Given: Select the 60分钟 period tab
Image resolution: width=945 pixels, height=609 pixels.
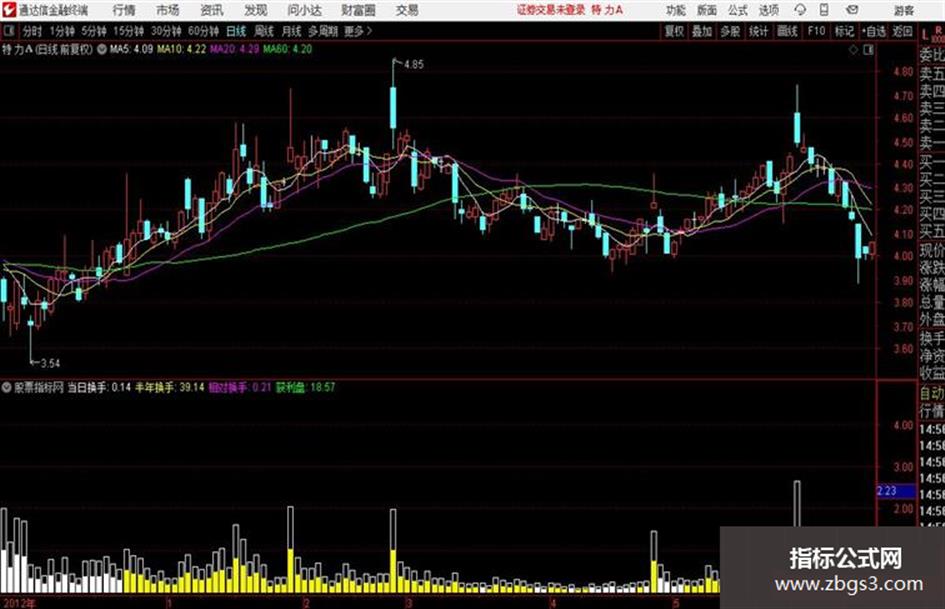Looking at the screenshot, I should tap(203, 31).
